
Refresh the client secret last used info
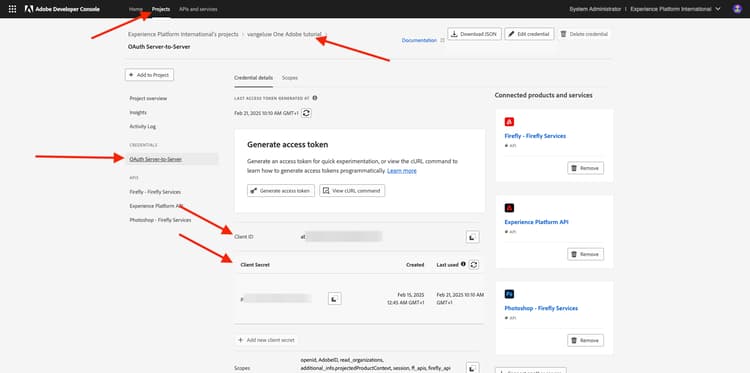[474, 264]
